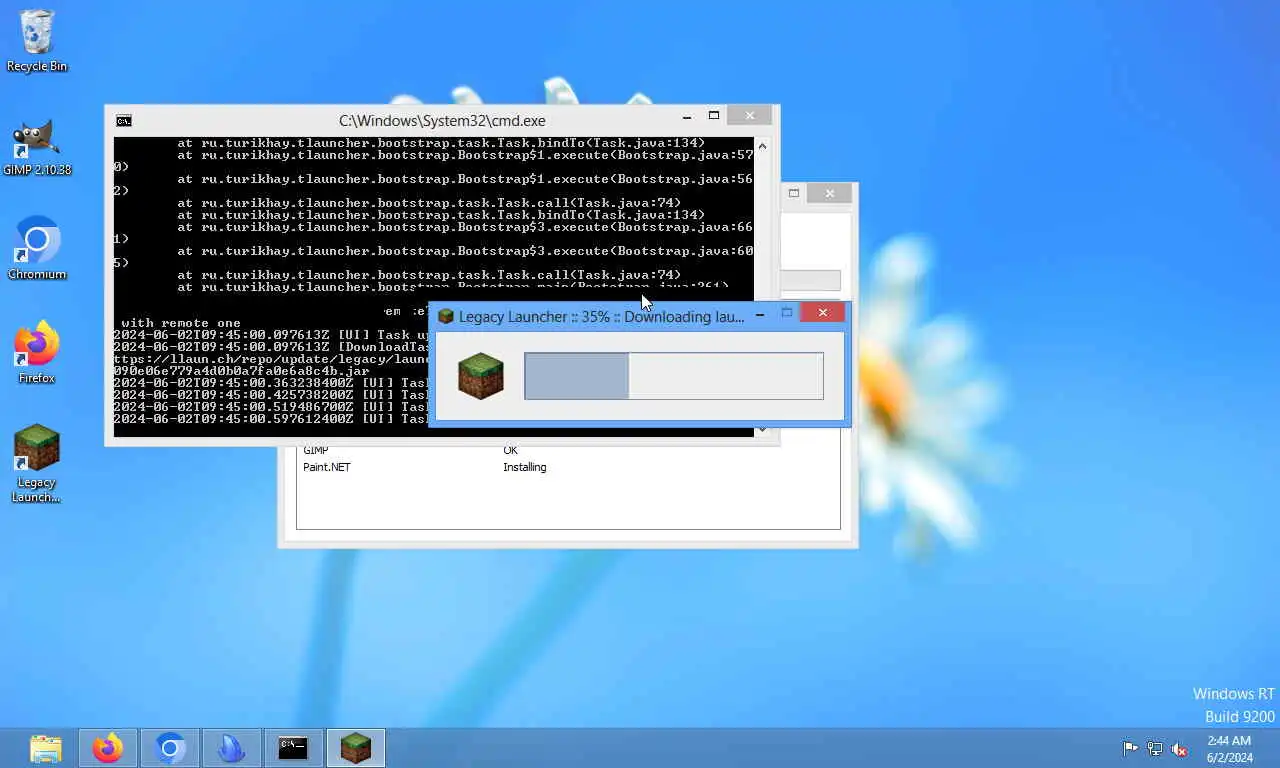Click the Legacy Launcher 35% title text
The image size is (1280, 768).
[601, 316]
